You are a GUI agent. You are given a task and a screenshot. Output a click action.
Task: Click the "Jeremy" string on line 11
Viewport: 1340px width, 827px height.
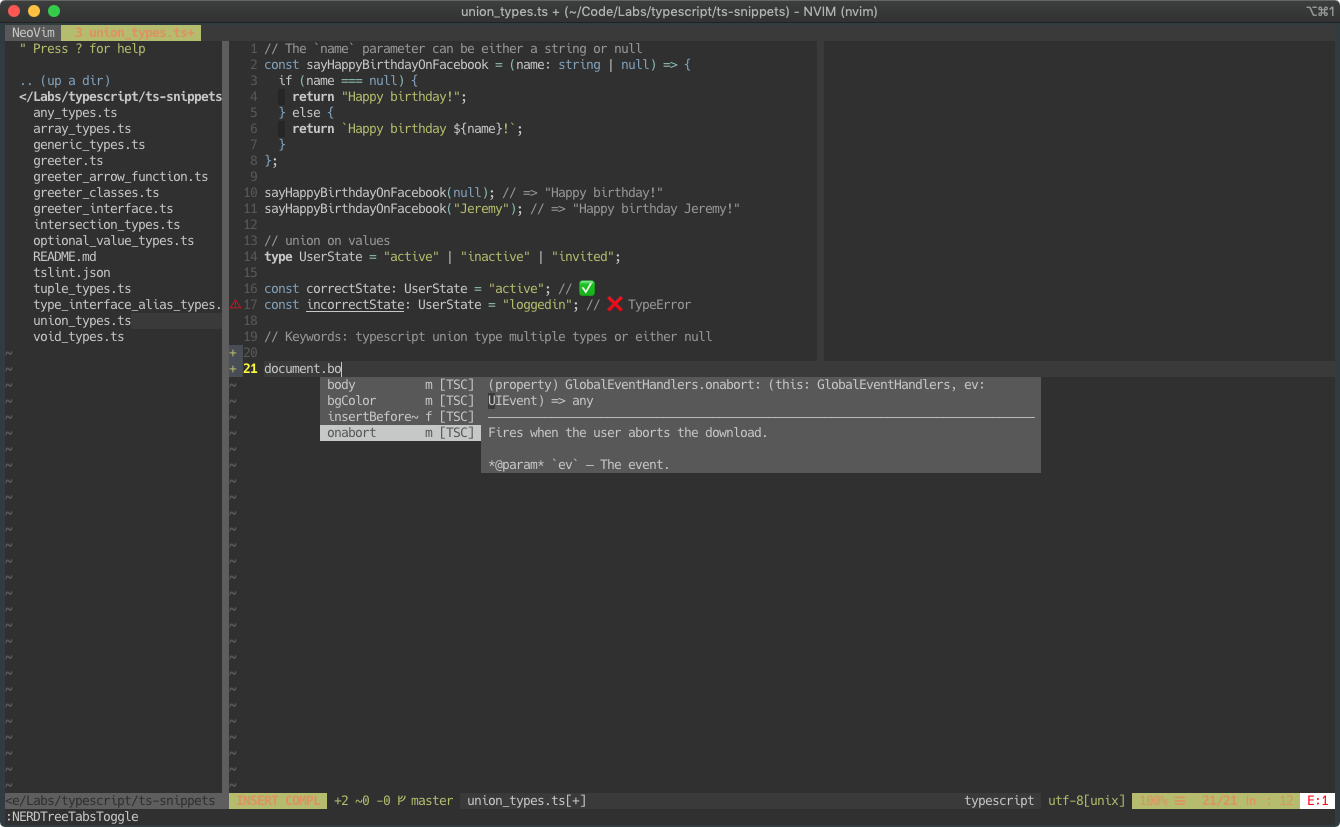[485, 209]
